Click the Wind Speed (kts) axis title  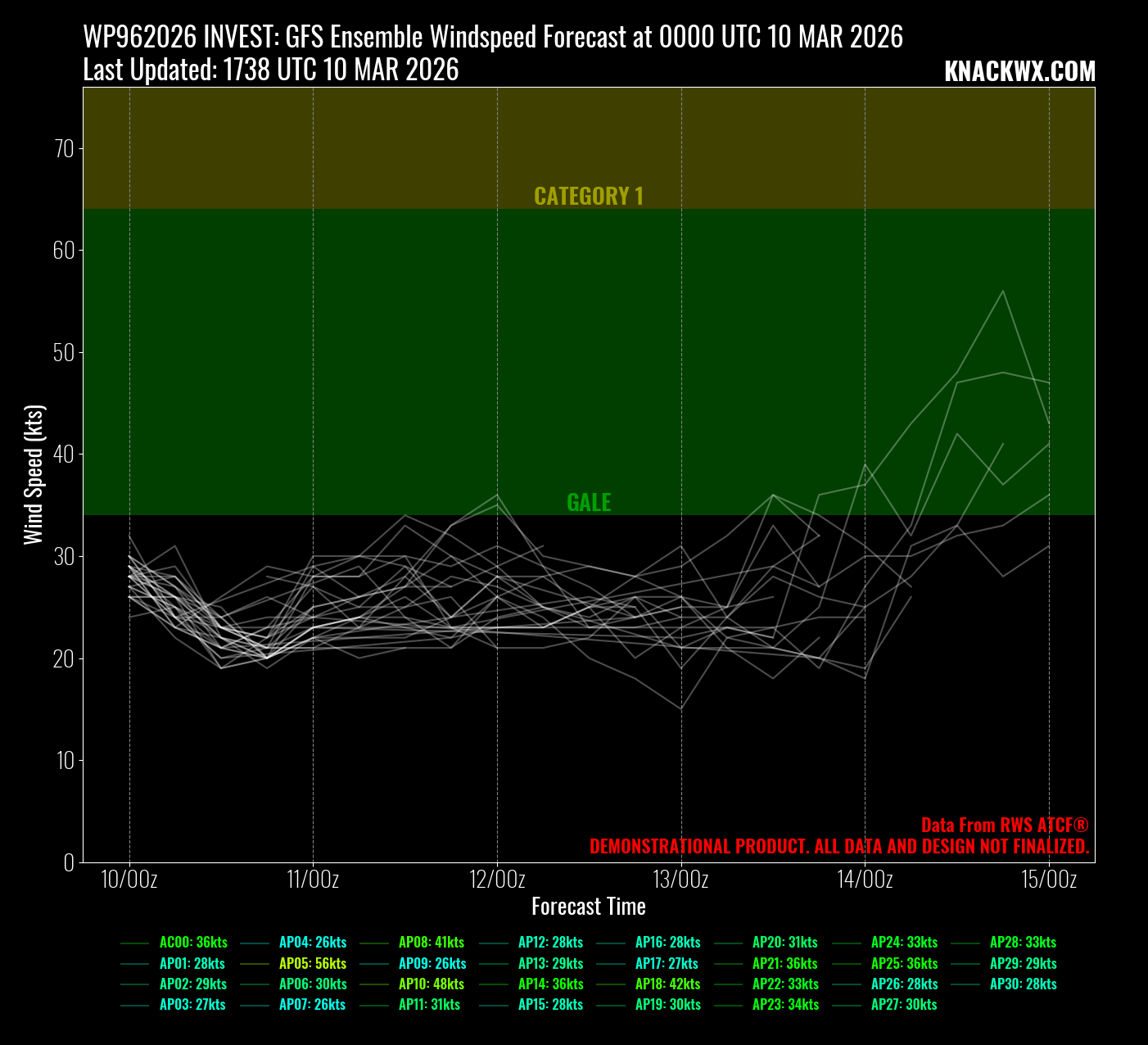tap(34, 475)
